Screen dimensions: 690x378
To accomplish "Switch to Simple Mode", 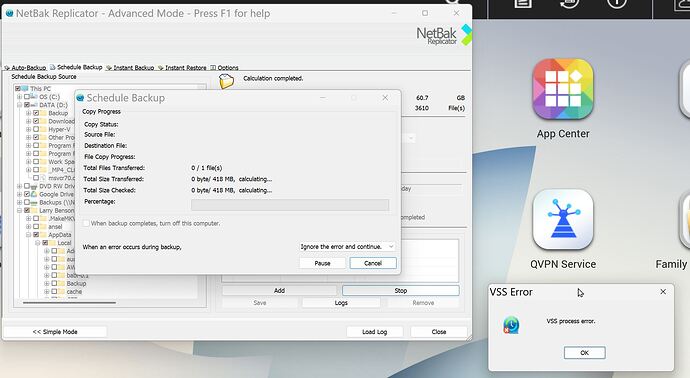I will point(55,332).
